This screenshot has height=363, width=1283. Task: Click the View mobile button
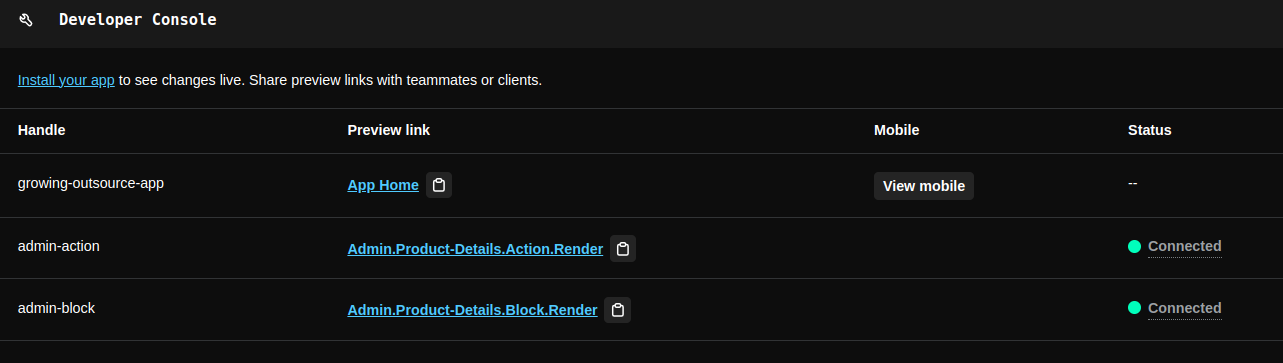pos(924,186)
